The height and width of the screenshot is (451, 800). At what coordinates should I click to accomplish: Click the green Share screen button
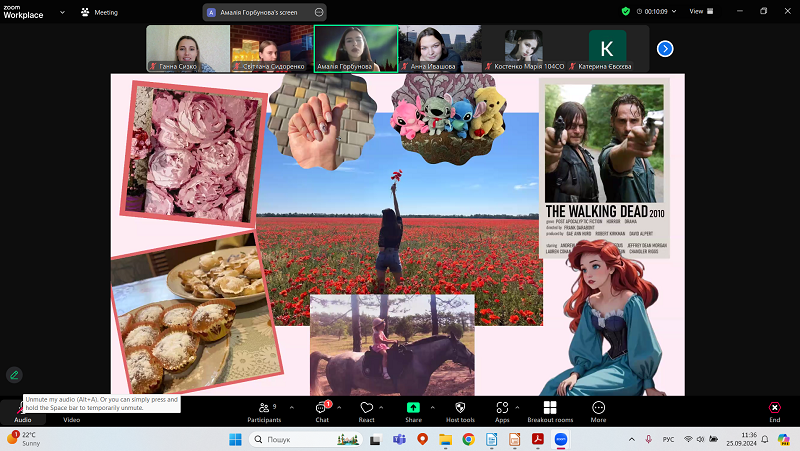tap(413, 412)
